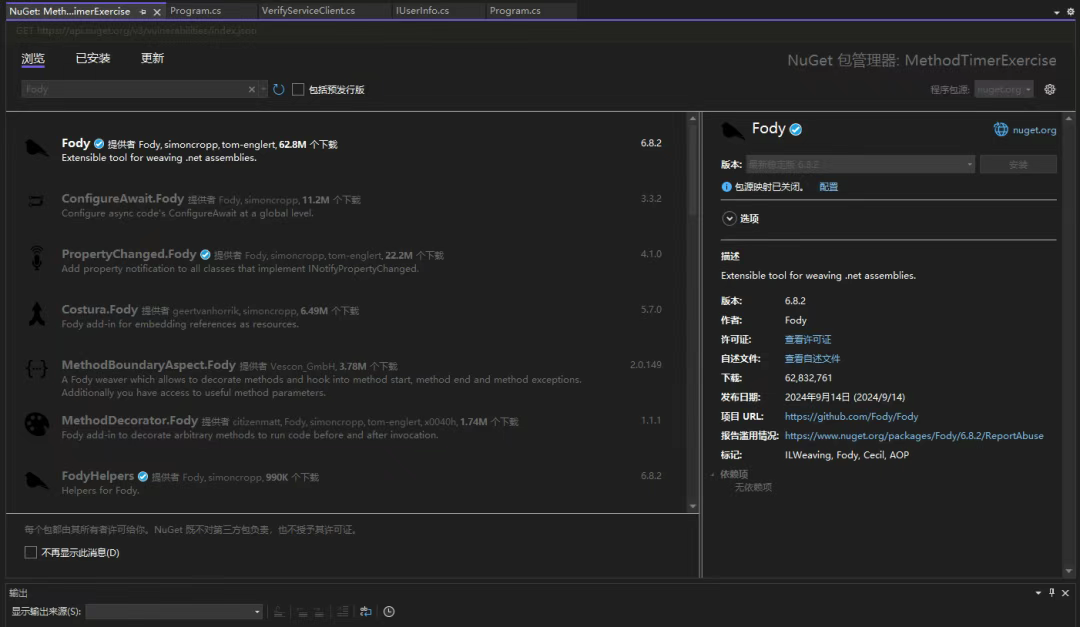Viewport: 1080px width, 627px height.
Task: Open NuGet package source settings gear
Action: point(1050,90)
